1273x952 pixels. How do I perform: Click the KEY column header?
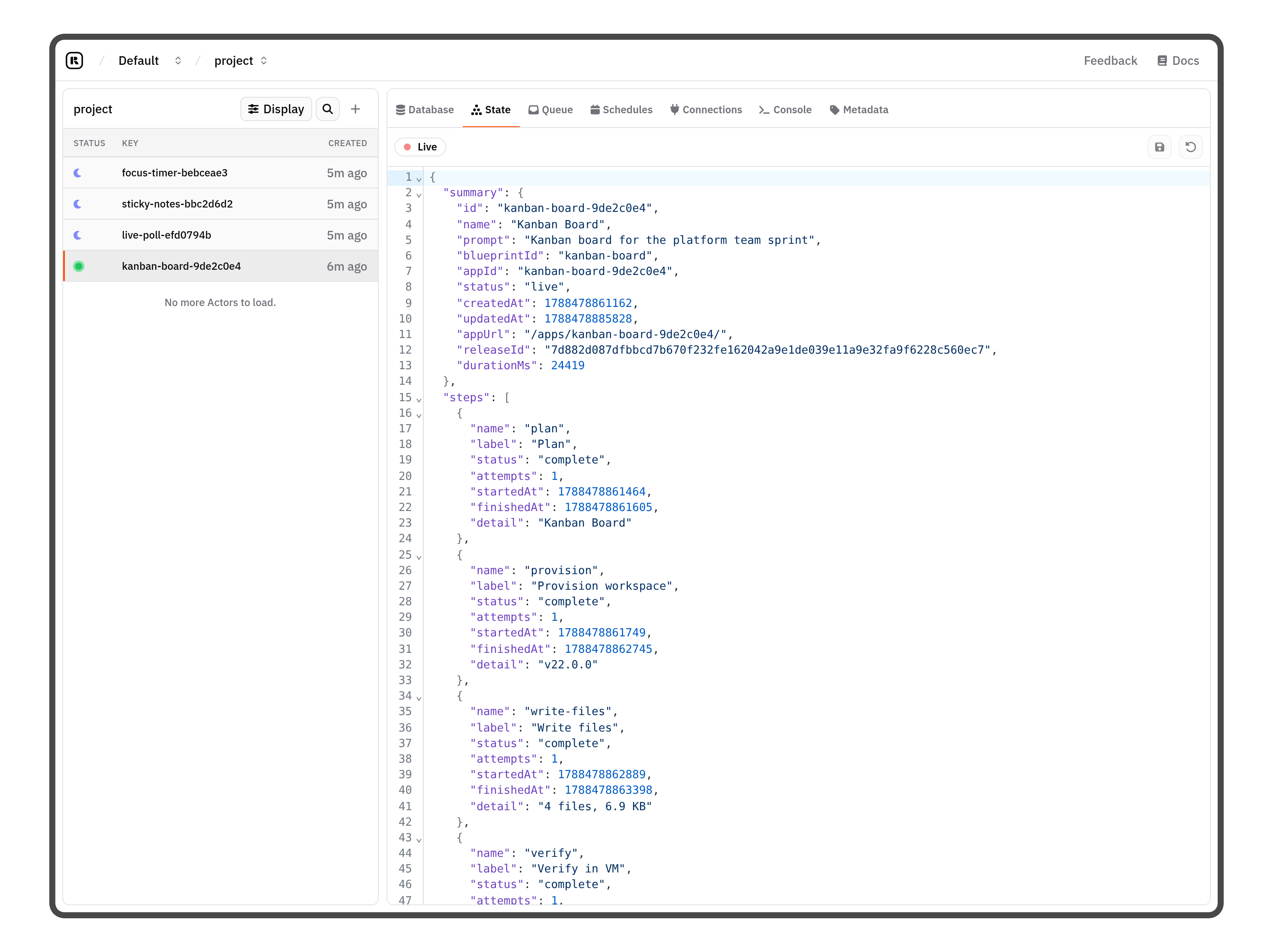click(130, 143)
